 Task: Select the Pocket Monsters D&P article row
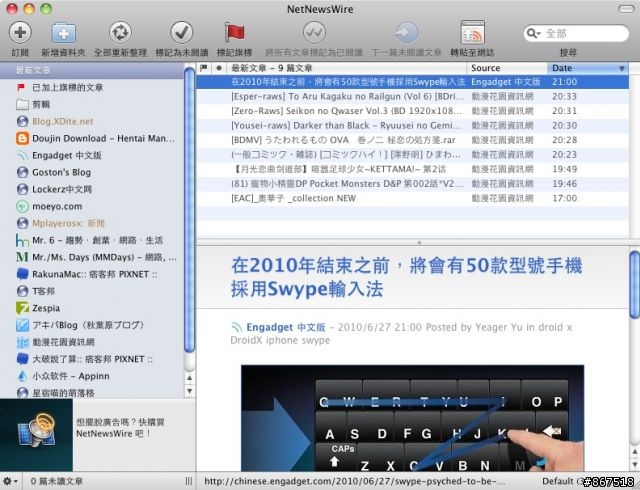click(413, 184)
